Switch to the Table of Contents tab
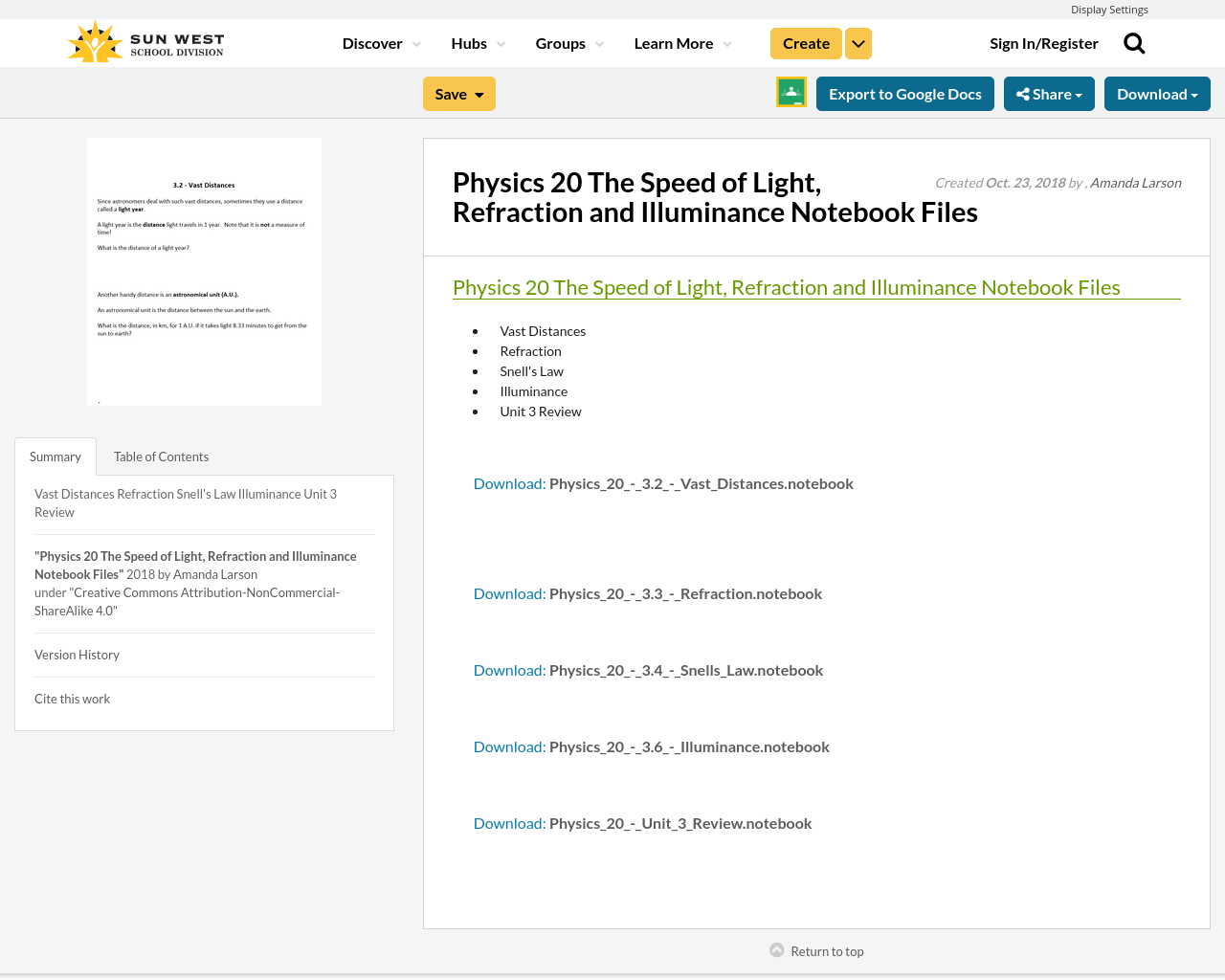1225x980 pixels. tap(160, 457)
